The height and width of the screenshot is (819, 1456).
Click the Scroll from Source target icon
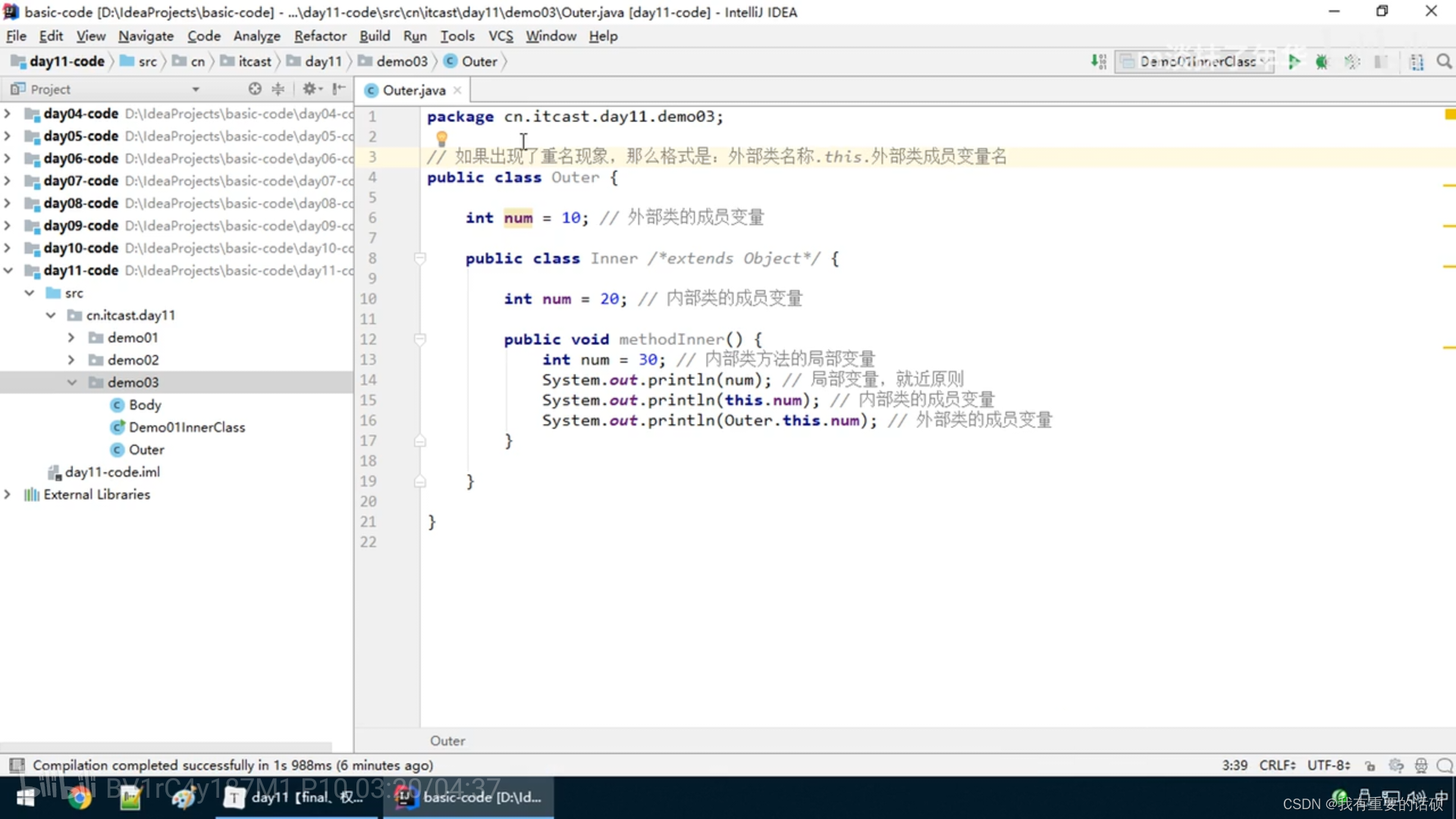tap(255, 89)
